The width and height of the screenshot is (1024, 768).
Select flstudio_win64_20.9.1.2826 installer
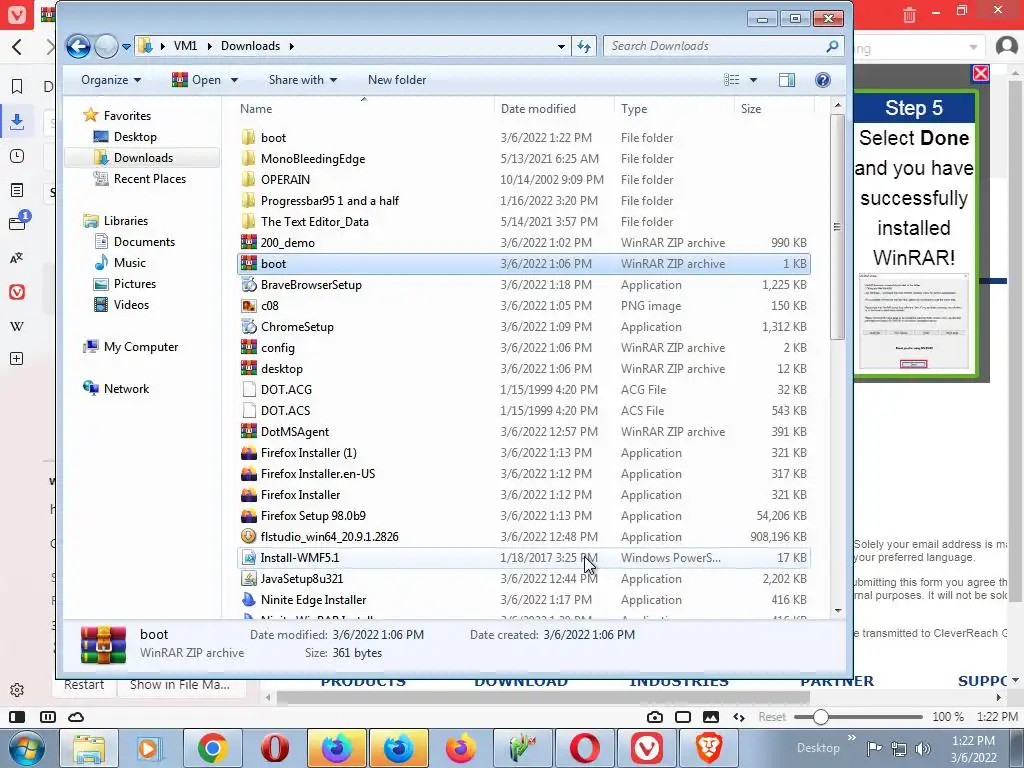coord(524,536)
